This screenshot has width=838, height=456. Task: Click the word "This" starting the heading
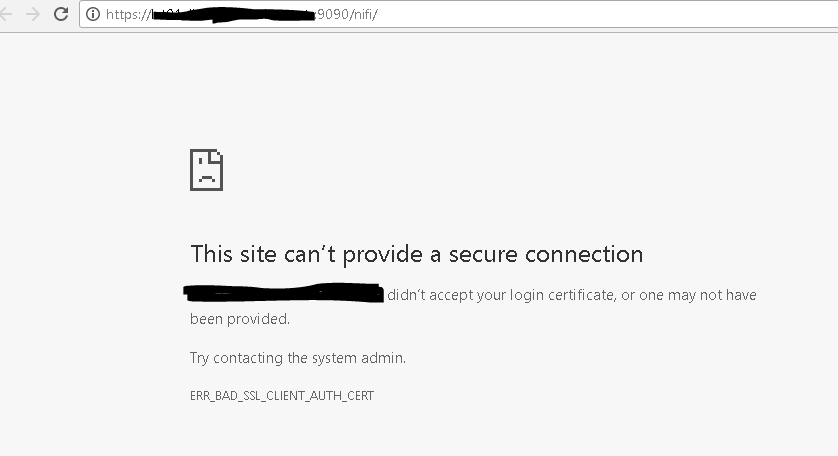(211, 254)
